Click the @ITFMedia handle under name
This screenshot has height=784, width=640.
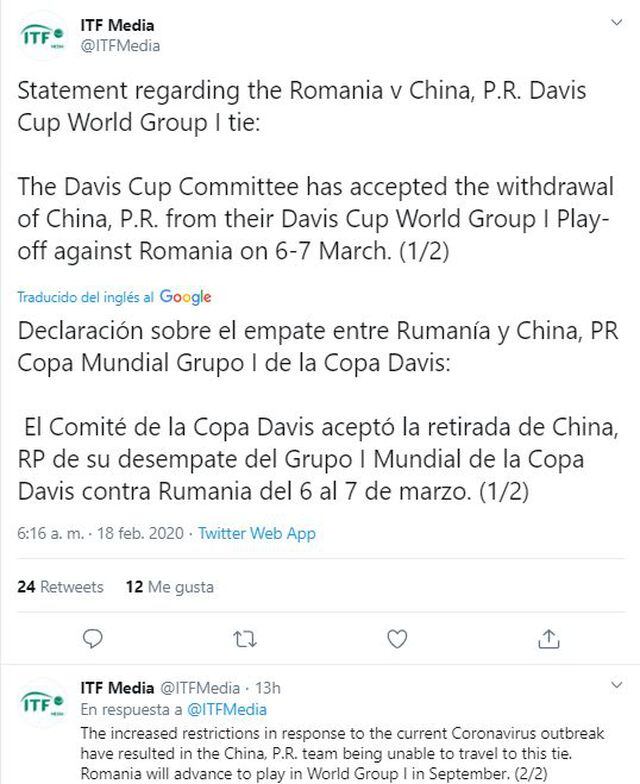tap(119, 45)
